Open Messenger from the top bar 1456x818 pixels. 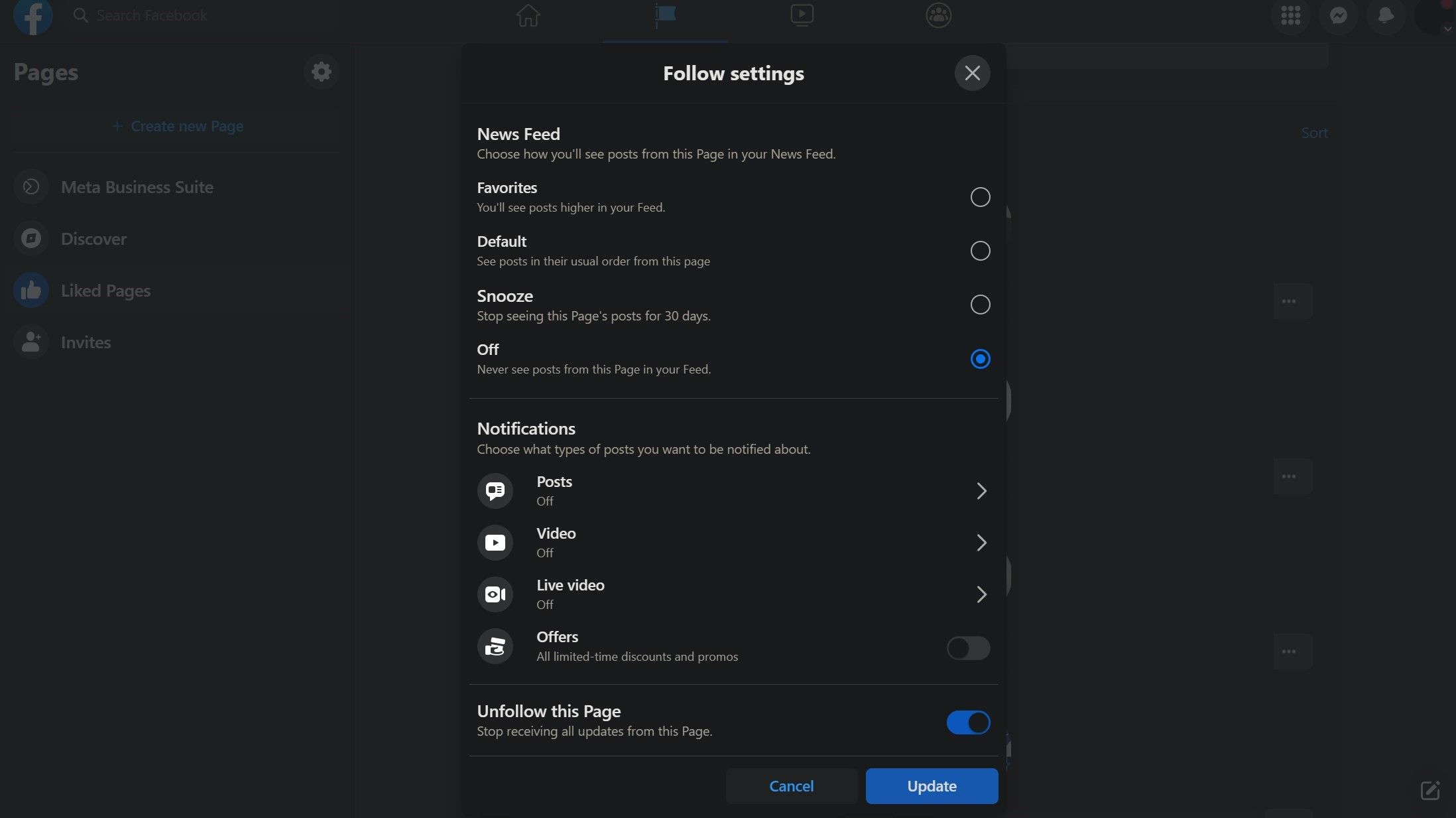[1339, 15]
